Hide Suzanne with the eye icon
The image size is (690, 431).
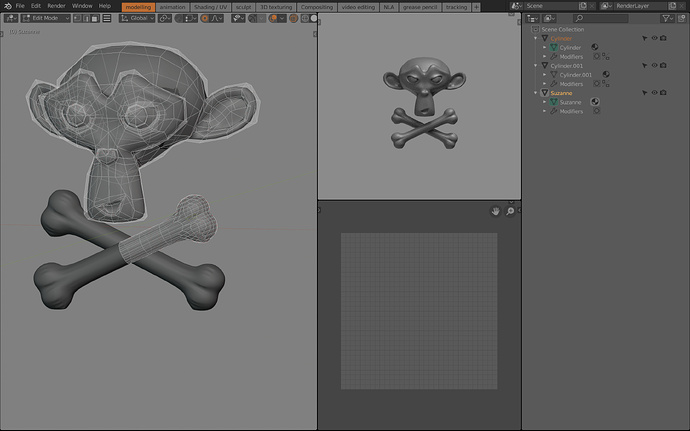click(654, 93)
